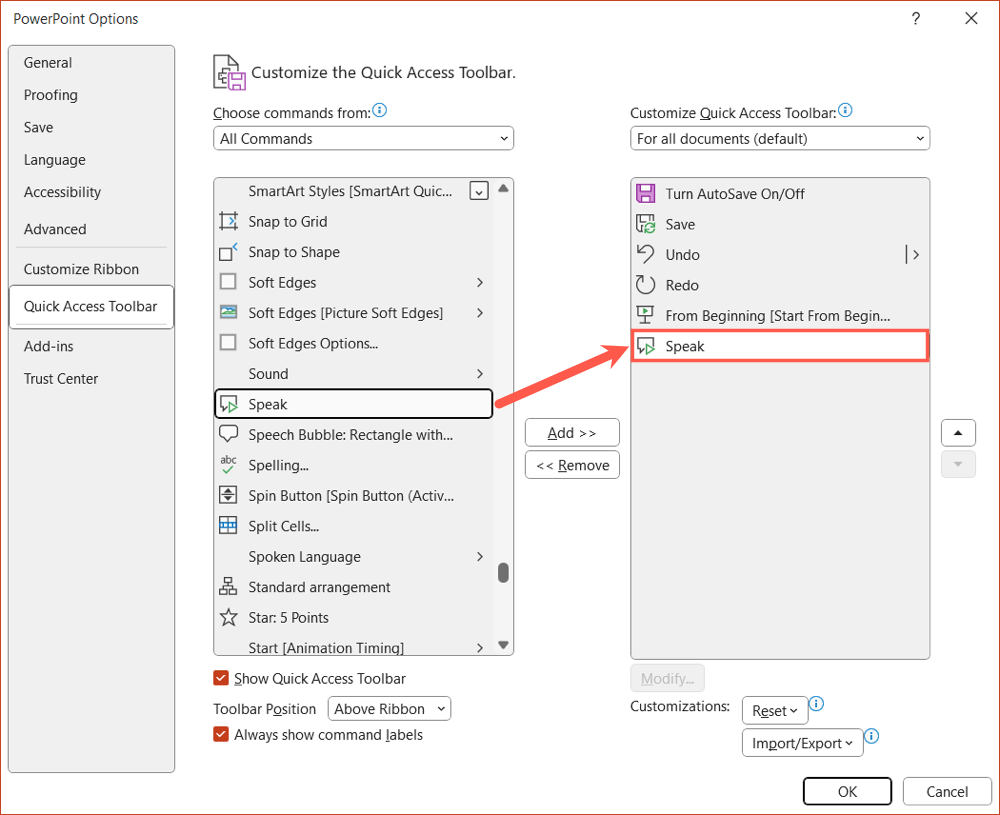Select the Sound command row
This screenshot has width=1000, height=815.
(353, 374)
